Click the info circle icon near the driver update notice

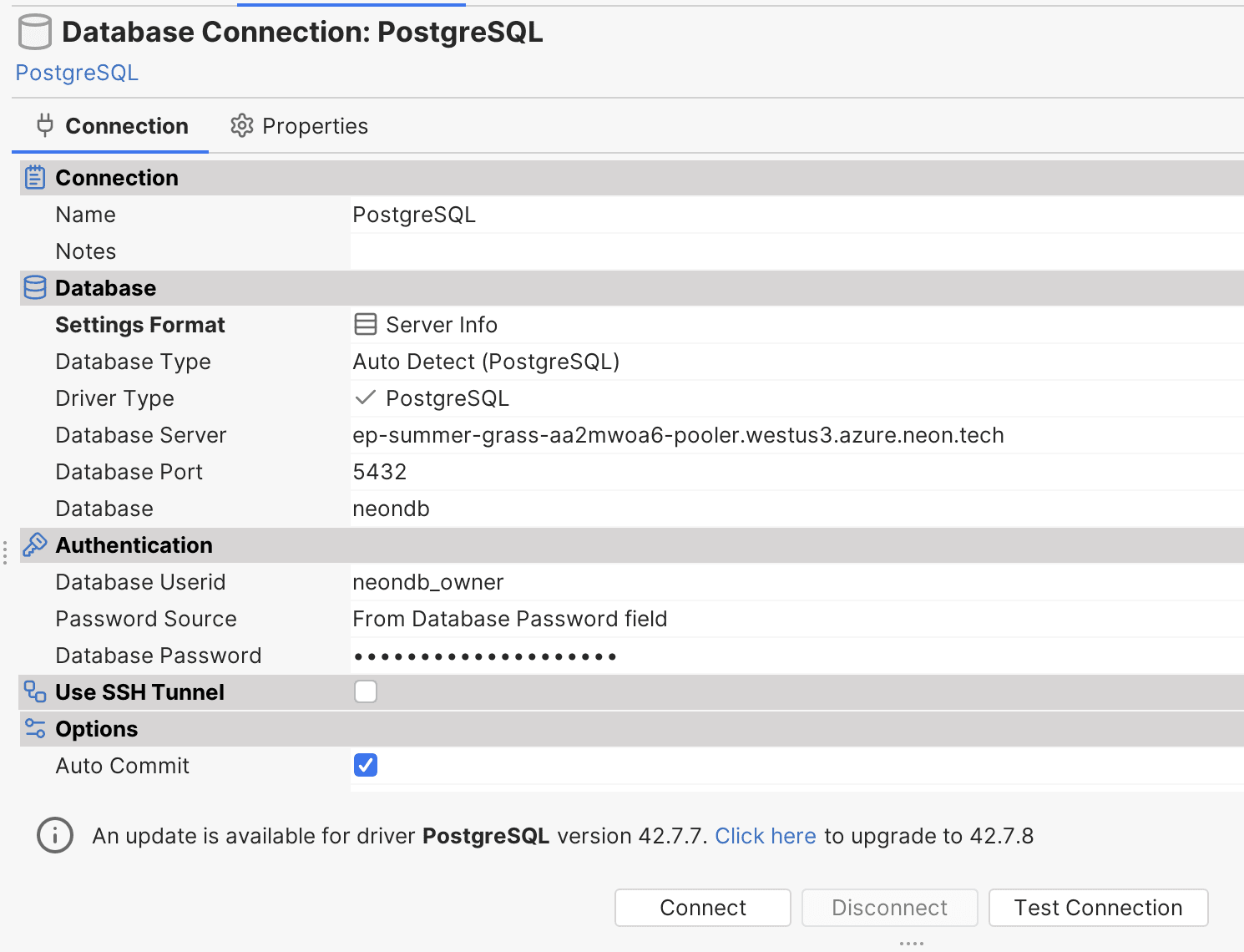click(55, 836)
